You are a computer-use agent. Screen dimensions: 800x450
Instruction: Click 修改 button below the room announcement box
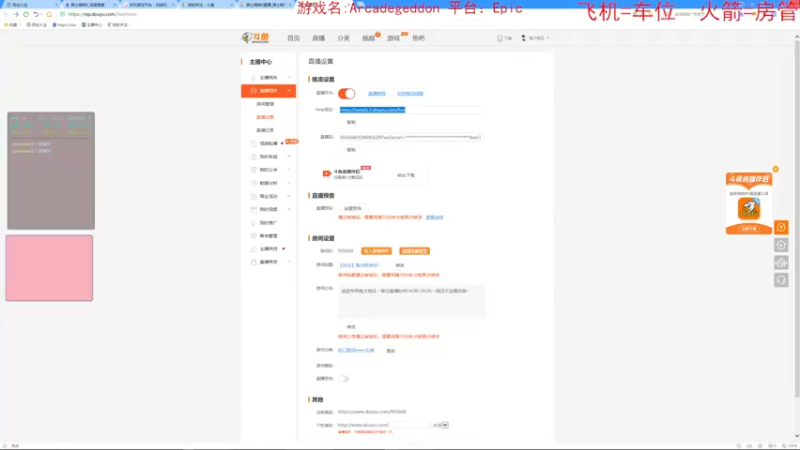pos(351,327)
